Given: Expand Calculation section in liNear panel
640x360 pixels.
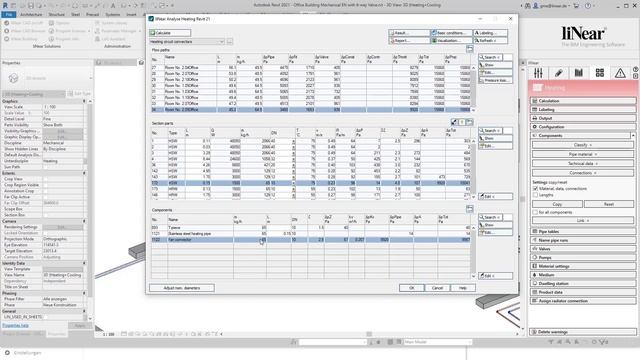Looking at the screenshot, I should (x=583, y=101).
